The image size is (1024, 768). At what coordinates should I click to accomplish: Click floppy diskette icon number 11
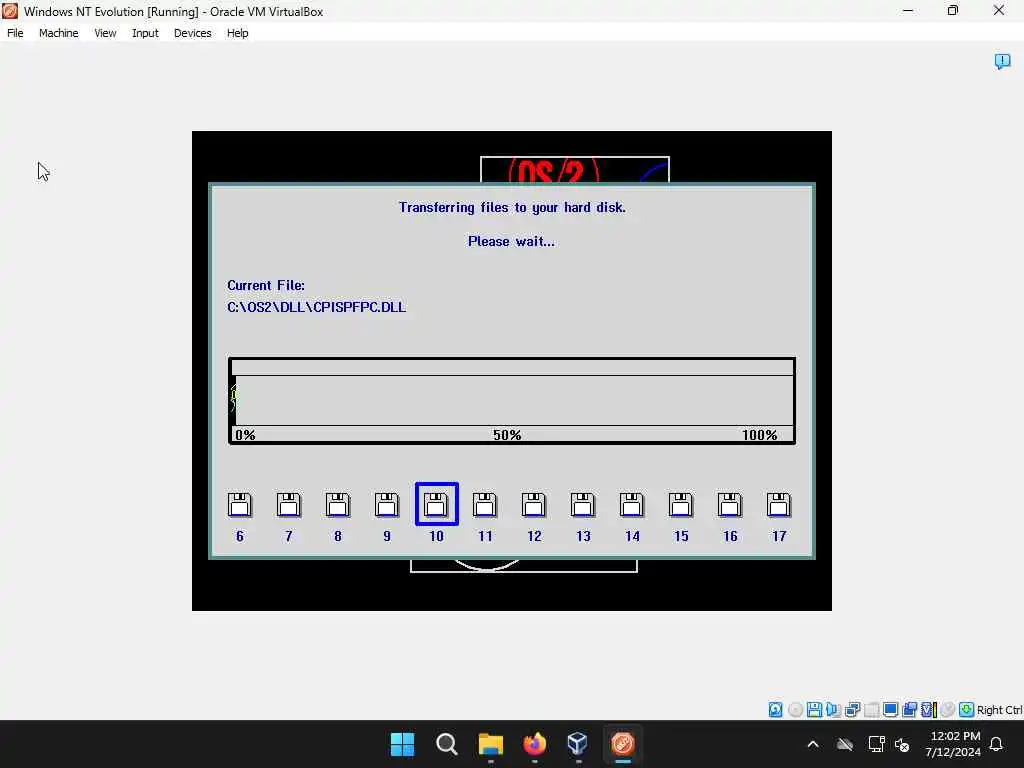[x=485, y=505]
